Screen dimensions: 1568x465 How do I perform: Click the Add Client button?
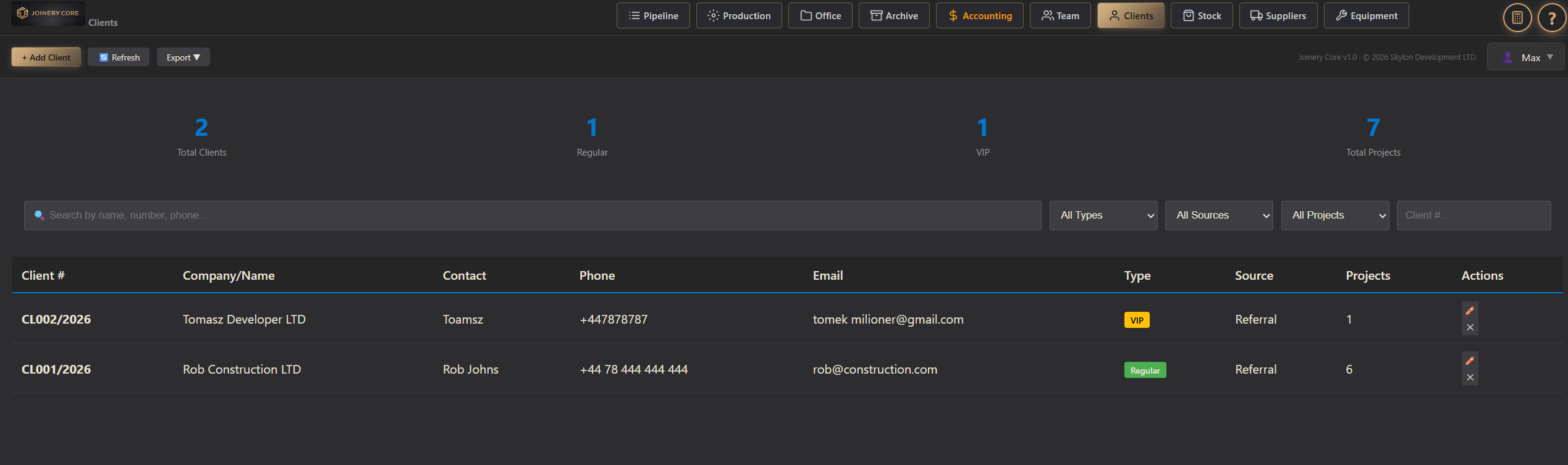tap(46, 57)
